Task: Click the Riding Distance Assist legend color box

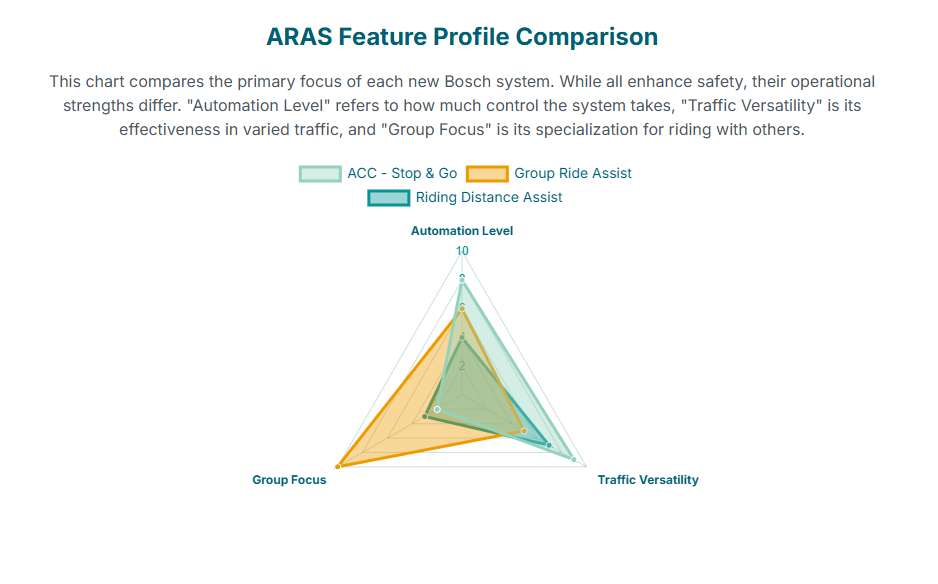Action: point(388,198)
